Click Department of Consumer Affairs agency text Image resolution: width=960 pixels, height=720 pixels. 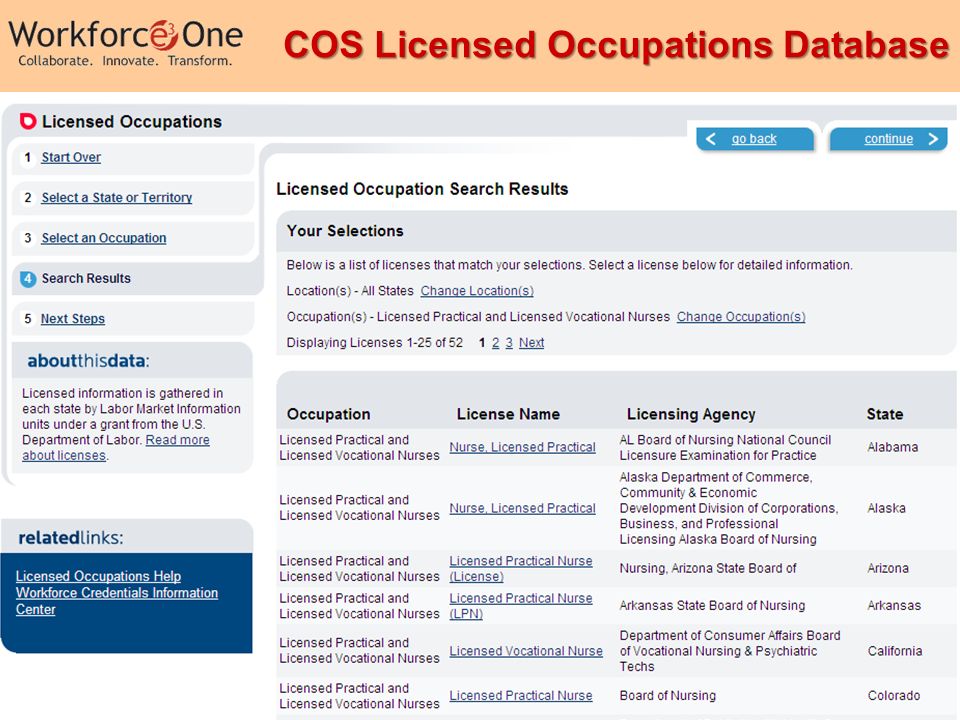coord(730,651)
